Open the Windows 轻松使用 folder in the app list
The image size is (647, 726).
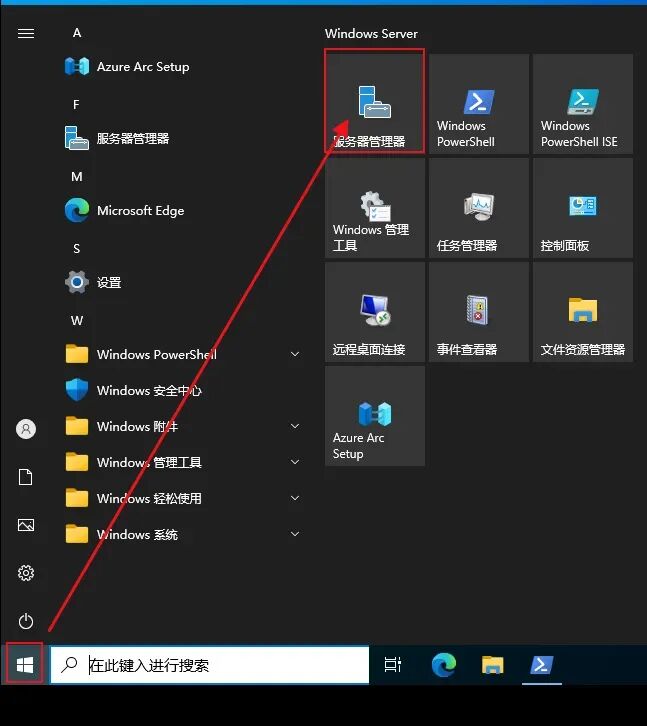point(182,498)
